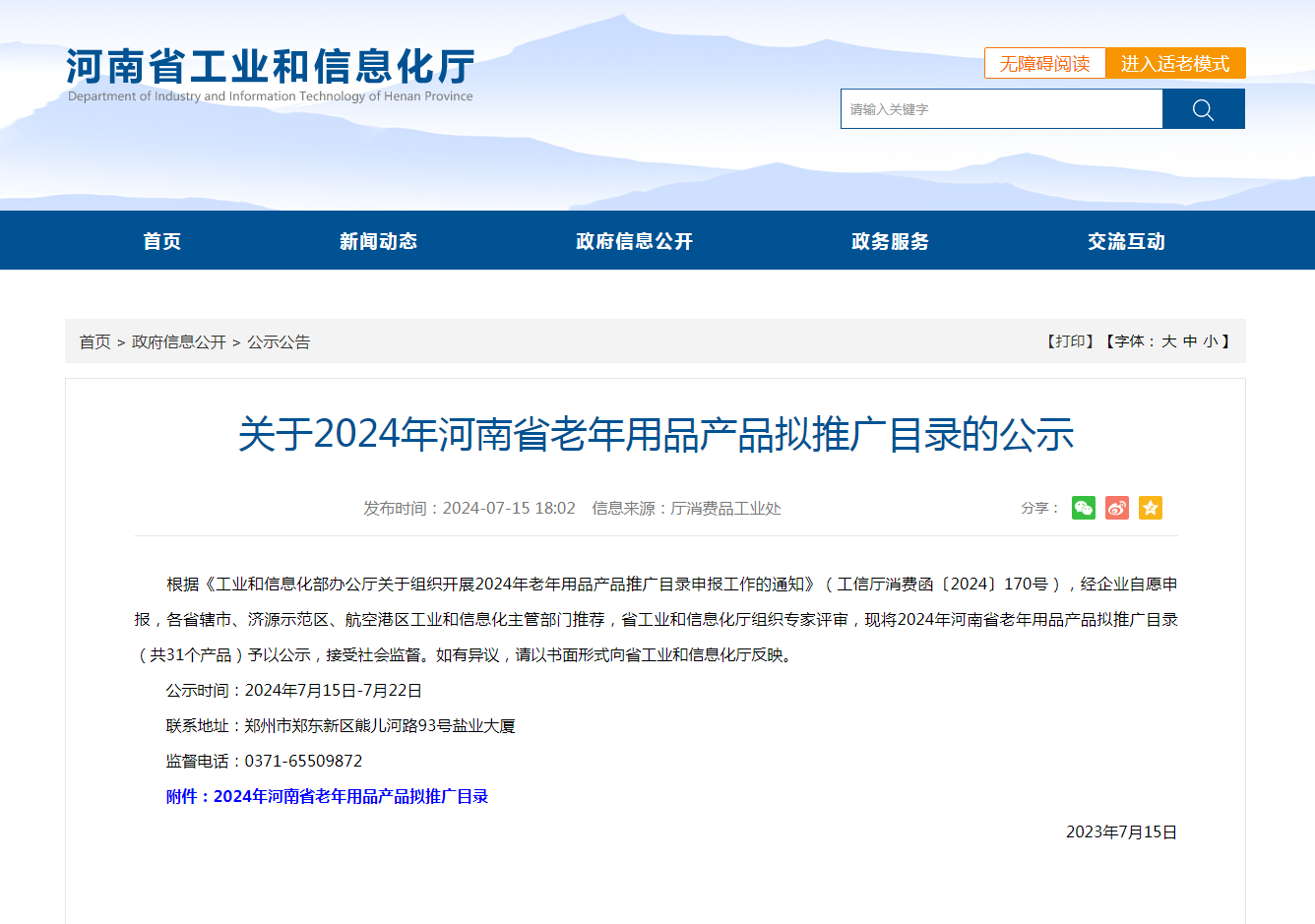
Task: Click the search magnifier icon
Action: click(1203, 108)
